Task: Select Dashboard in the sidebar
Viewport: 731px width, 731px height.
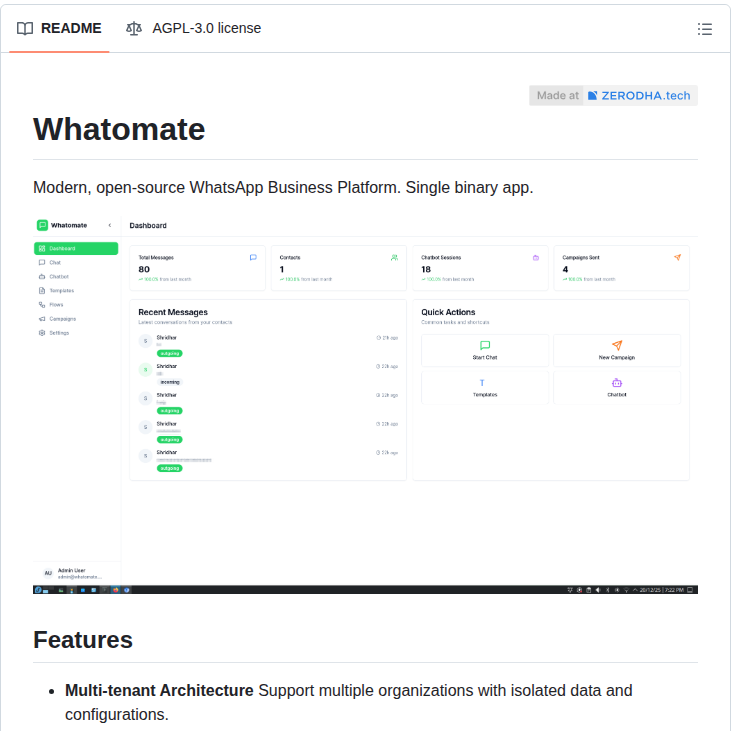Action: coord(76,248)
